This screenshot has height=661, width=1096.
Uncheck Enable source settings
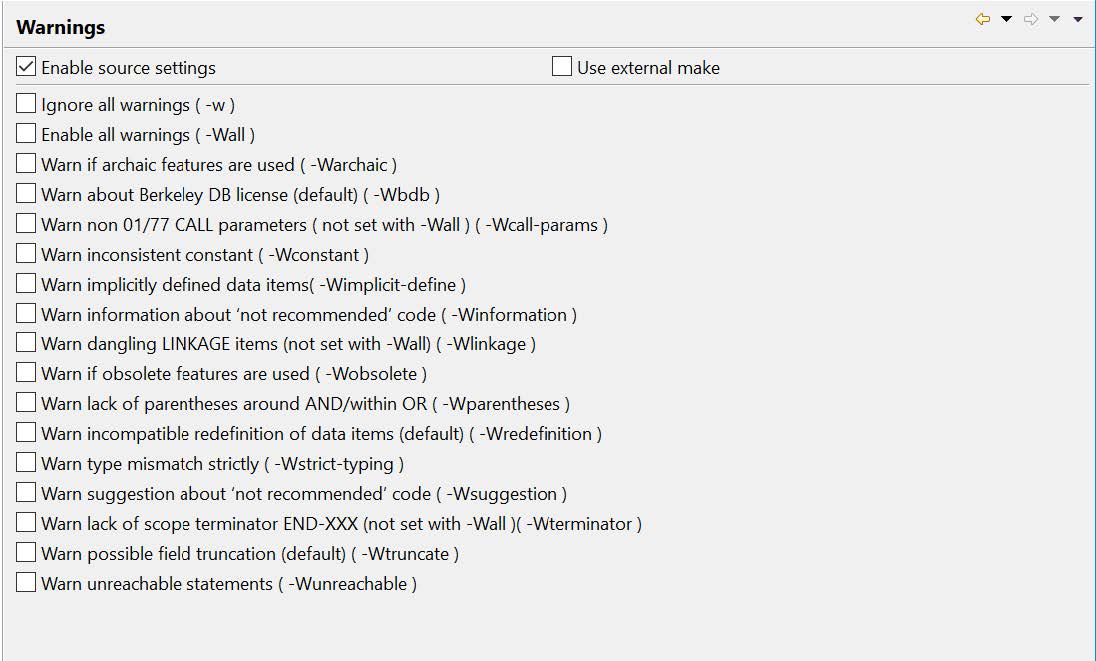coord(27,68)
